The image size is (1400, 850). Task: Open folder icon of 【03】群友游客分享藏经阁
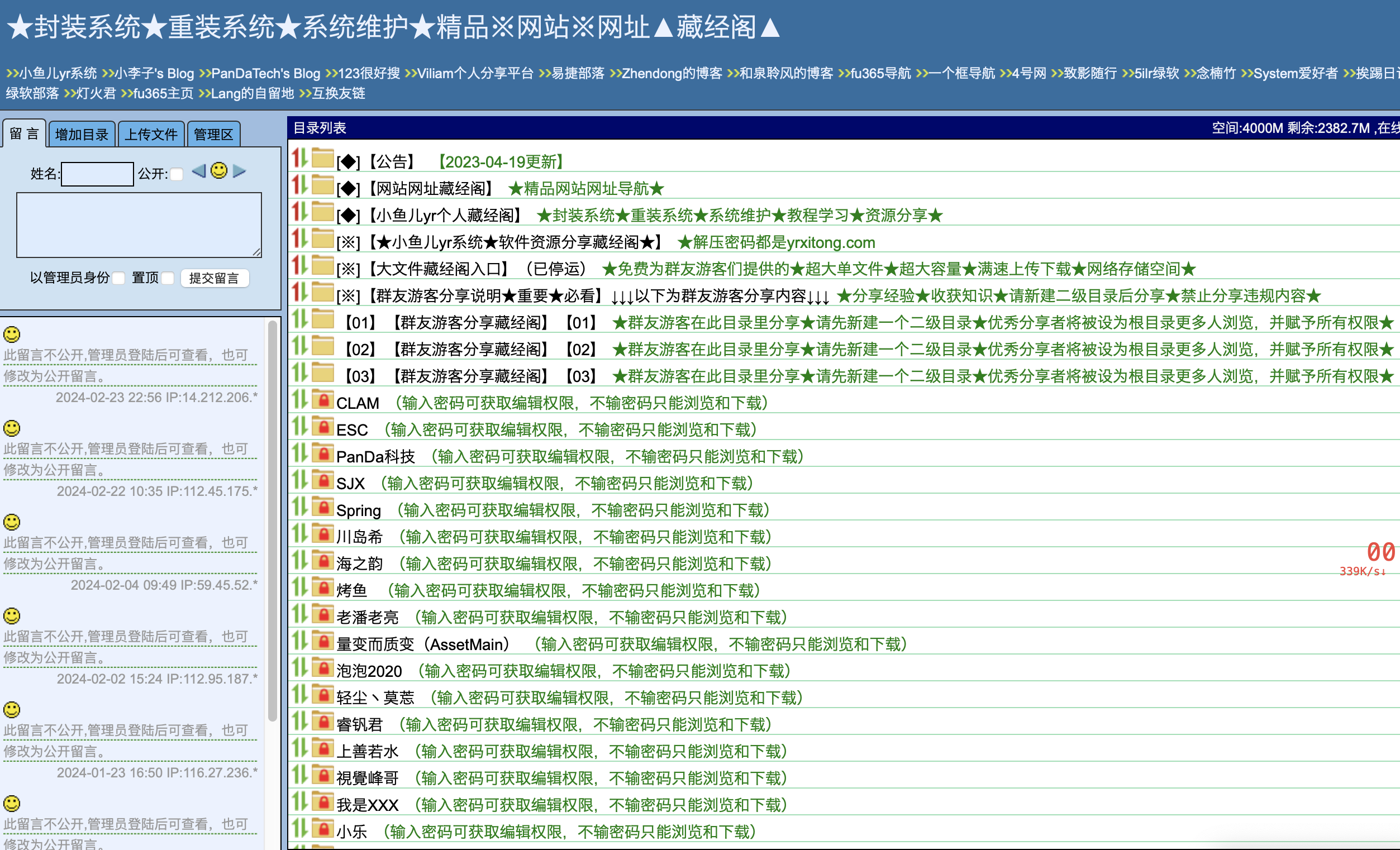(x=322, y=372)
